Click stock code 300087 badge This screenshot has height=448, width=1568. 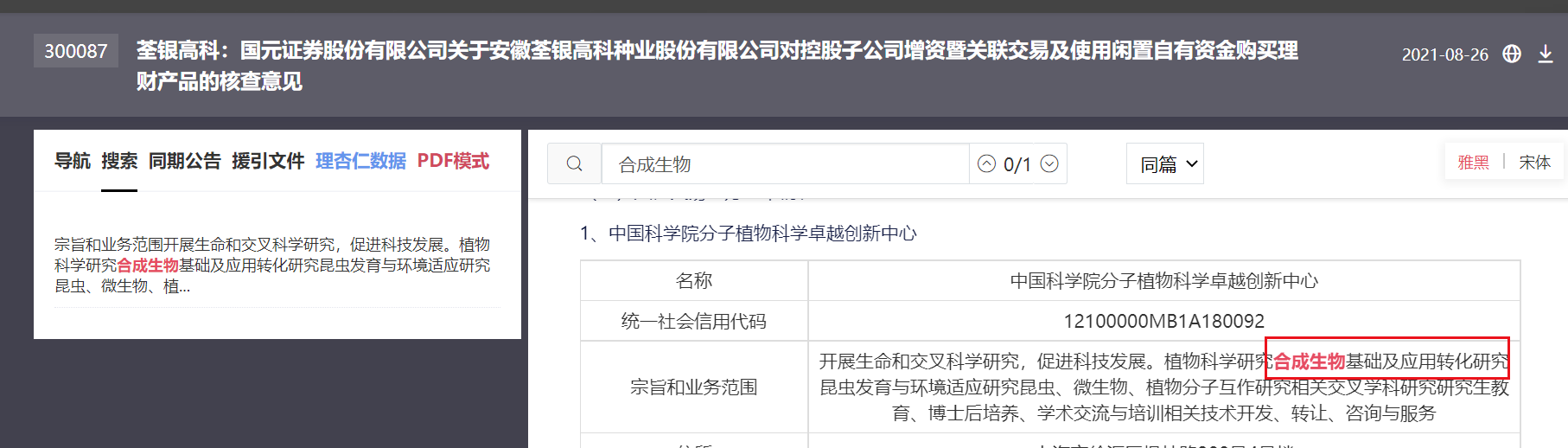coord(76,51)
